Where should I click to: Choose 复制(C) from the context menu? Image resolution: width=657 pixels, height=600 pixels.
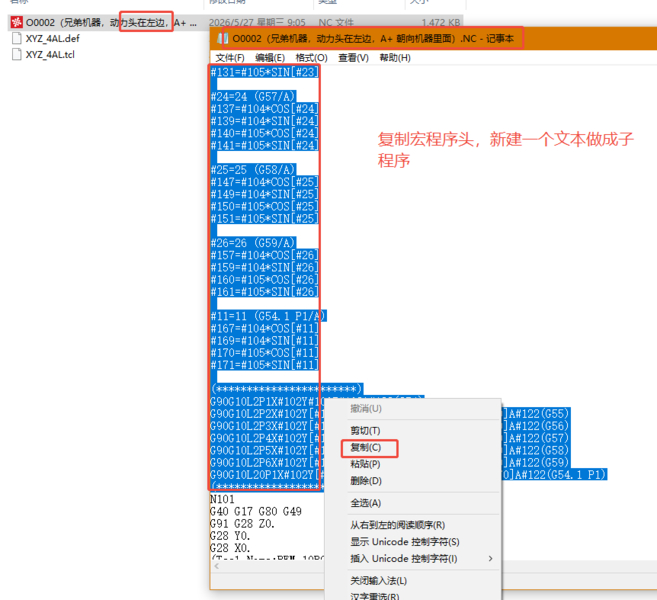(365, 447)
